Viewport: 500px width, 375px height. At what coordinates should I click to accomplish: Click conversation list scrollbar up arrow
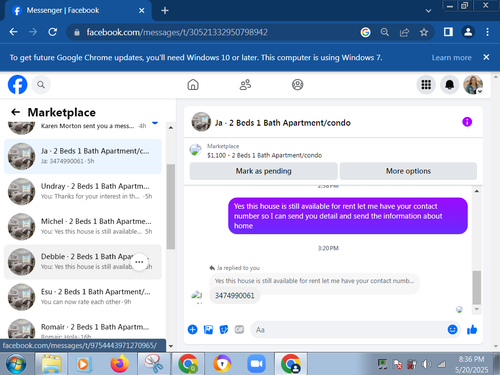coord(171,128)
